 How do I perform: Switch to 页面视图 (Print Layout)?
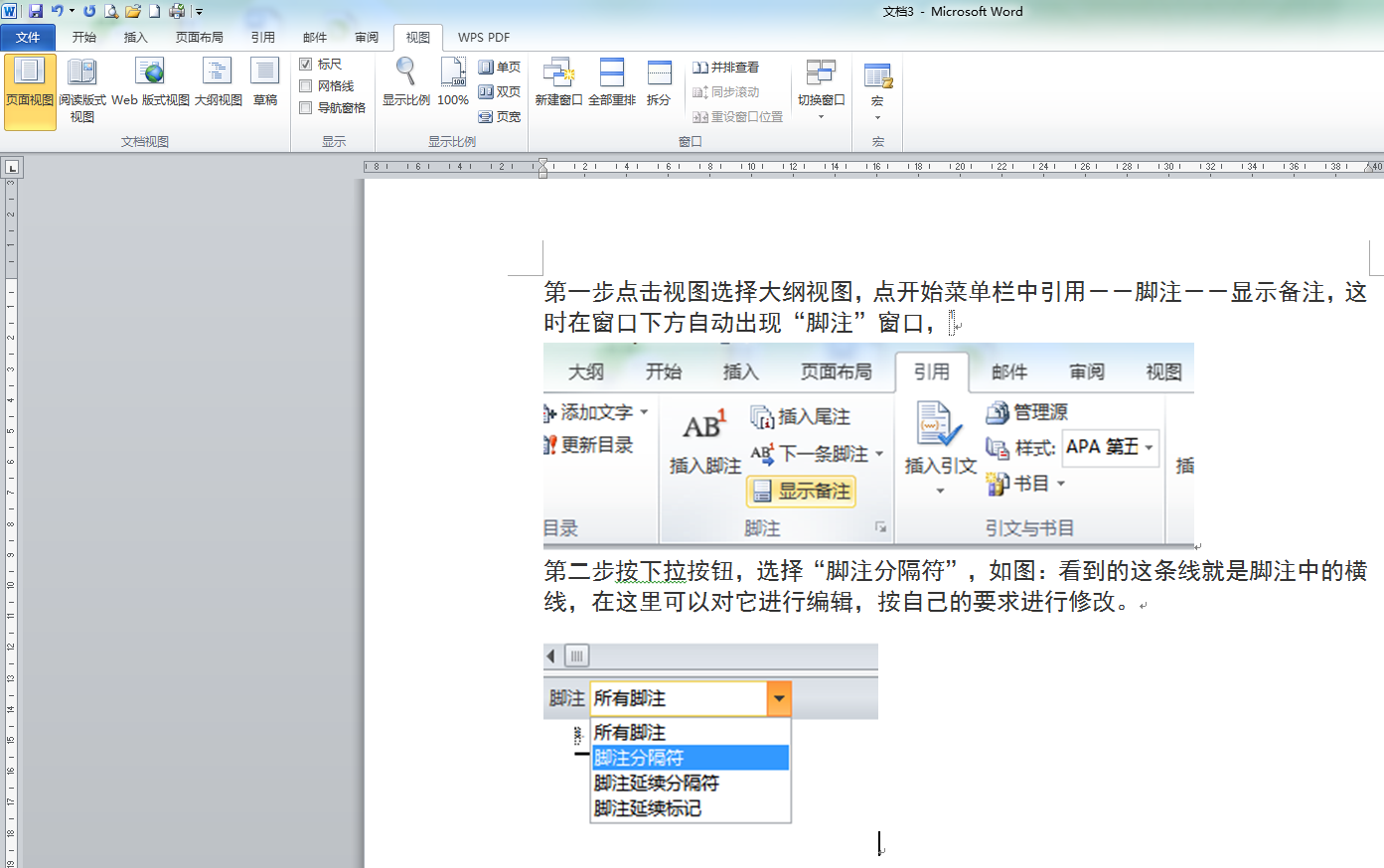pos(30,92)
